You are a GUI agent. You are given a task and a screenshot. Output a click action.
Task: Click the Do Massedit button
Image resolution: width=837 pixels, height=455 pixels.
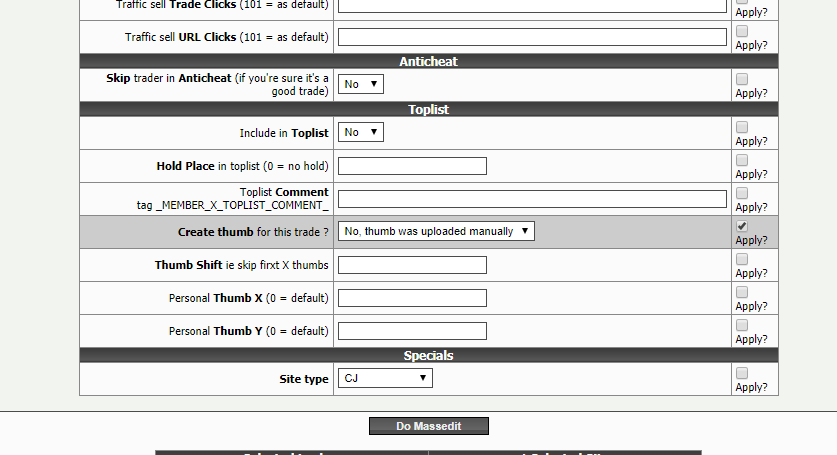(429, 426)
